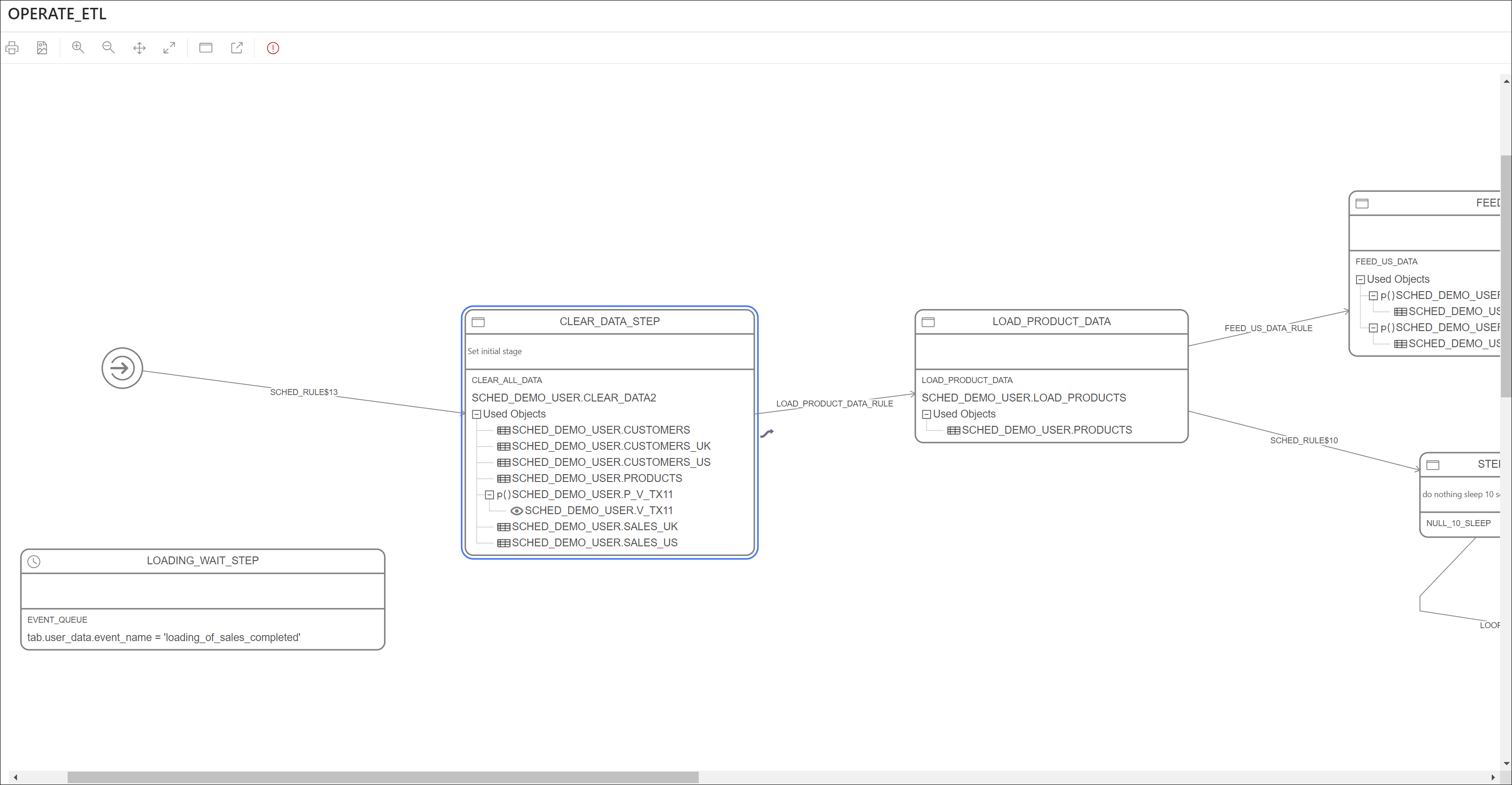The image size is (1512, 785).
Task: Collapse the SCHED_DEMO_USER.P_V_TX11 procedure node
Action: point(489,494)
